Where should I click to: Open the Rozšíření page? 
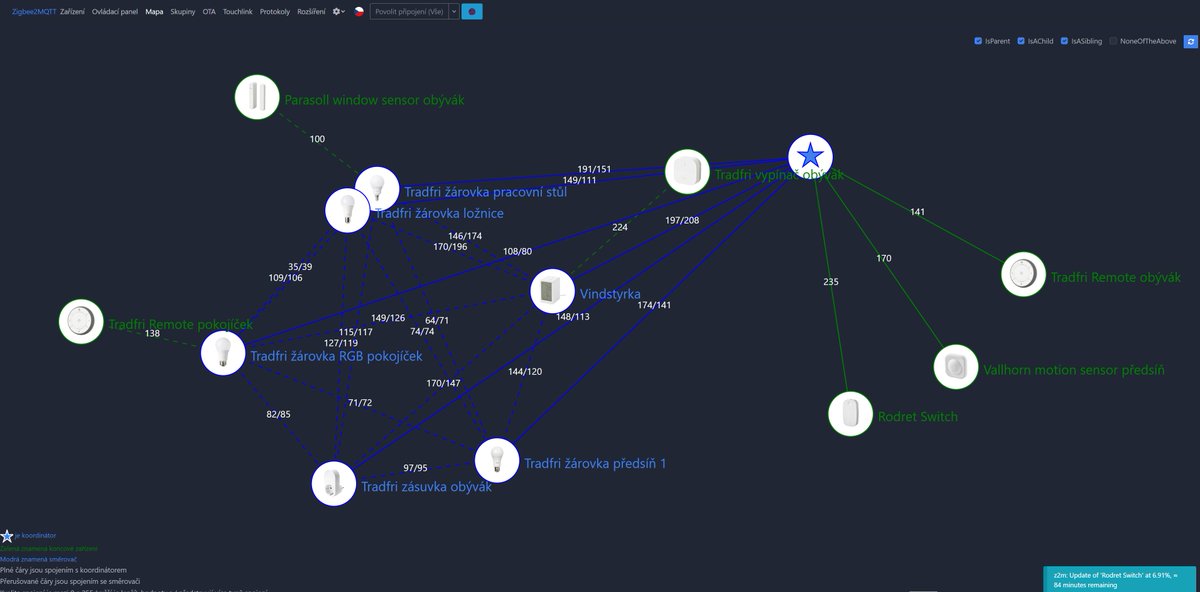click(311, 11)
